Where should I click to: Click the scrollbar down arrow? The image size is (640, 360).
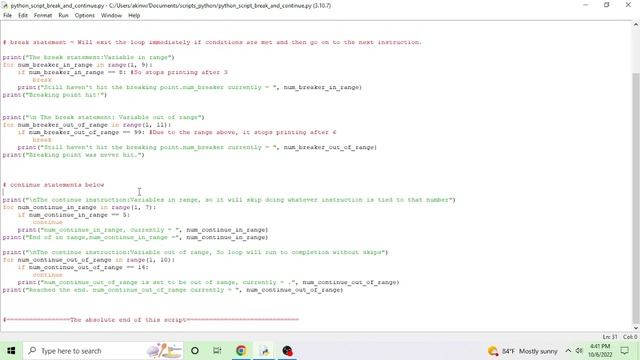636,328
